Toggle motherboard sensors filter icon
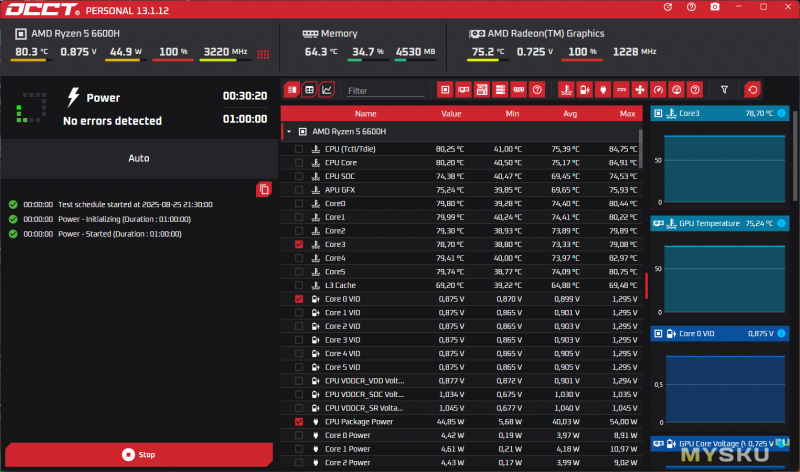The image size is (800, 472). tap(482, 90)
